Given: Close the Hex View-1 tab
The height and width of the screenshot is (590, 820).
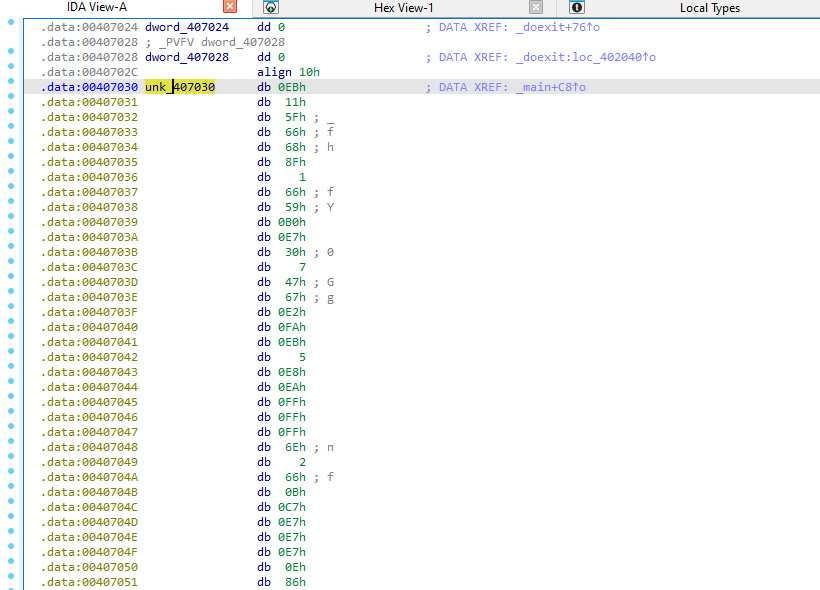Looking at the screenshot, I should click(x=536, y=7).
